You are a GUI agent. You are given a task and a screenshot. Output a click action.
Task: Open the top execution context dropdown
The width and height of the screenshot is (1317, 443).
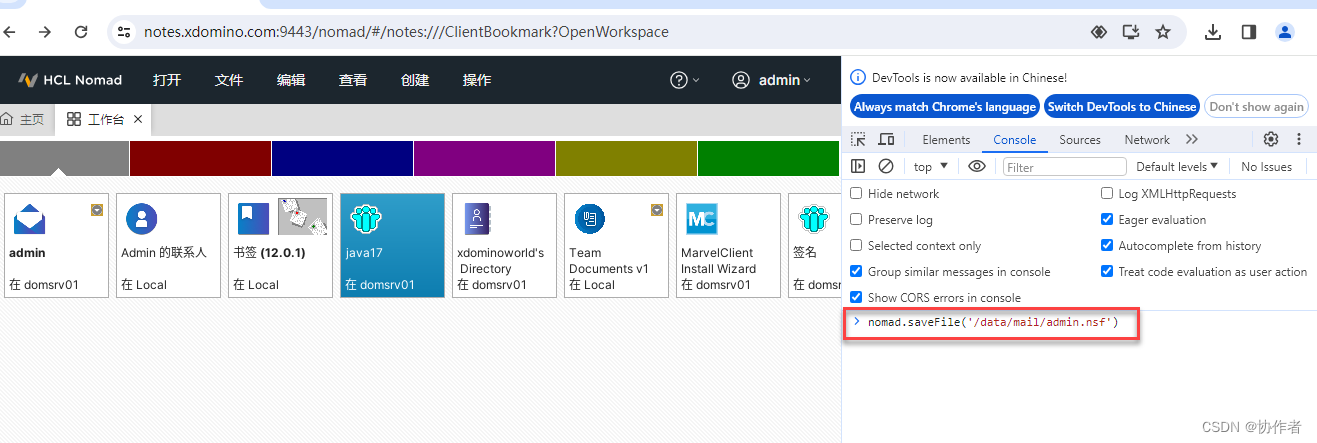pyautogui.click(x=931, y=167)
